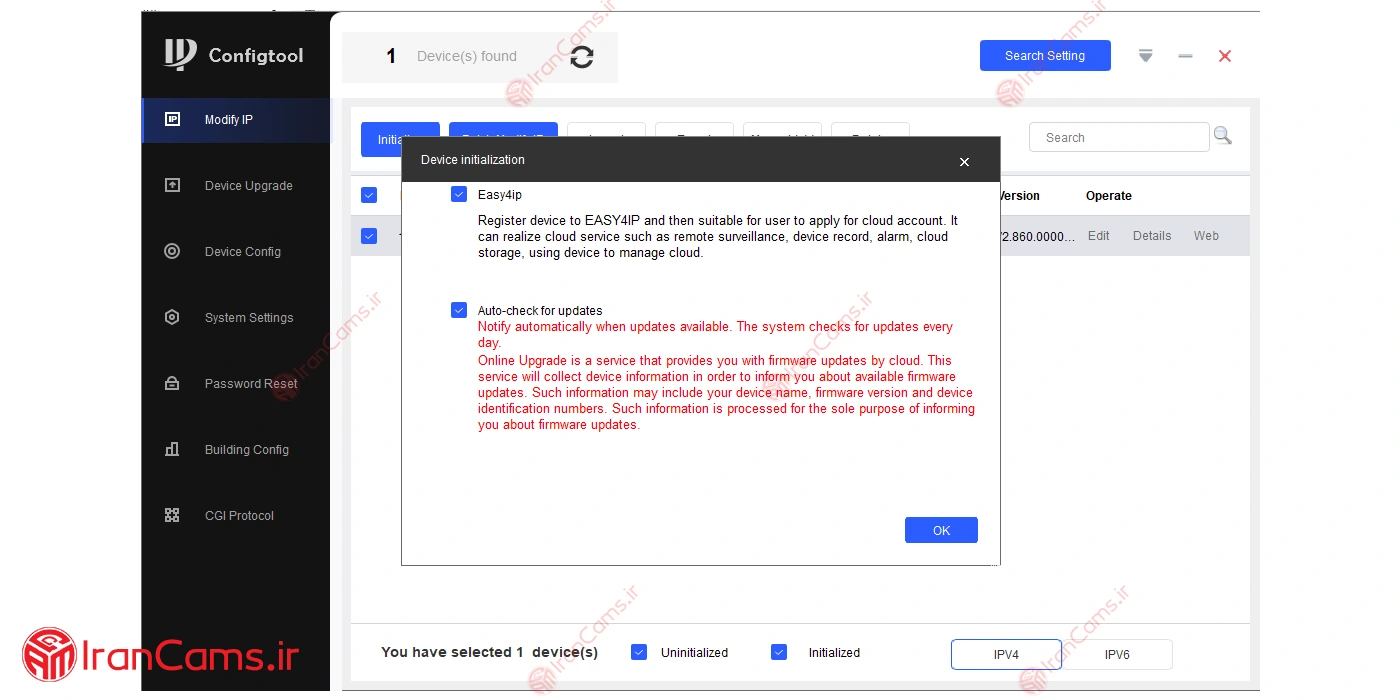
Task: Click the Version column header
Action: pos(1020,196)
